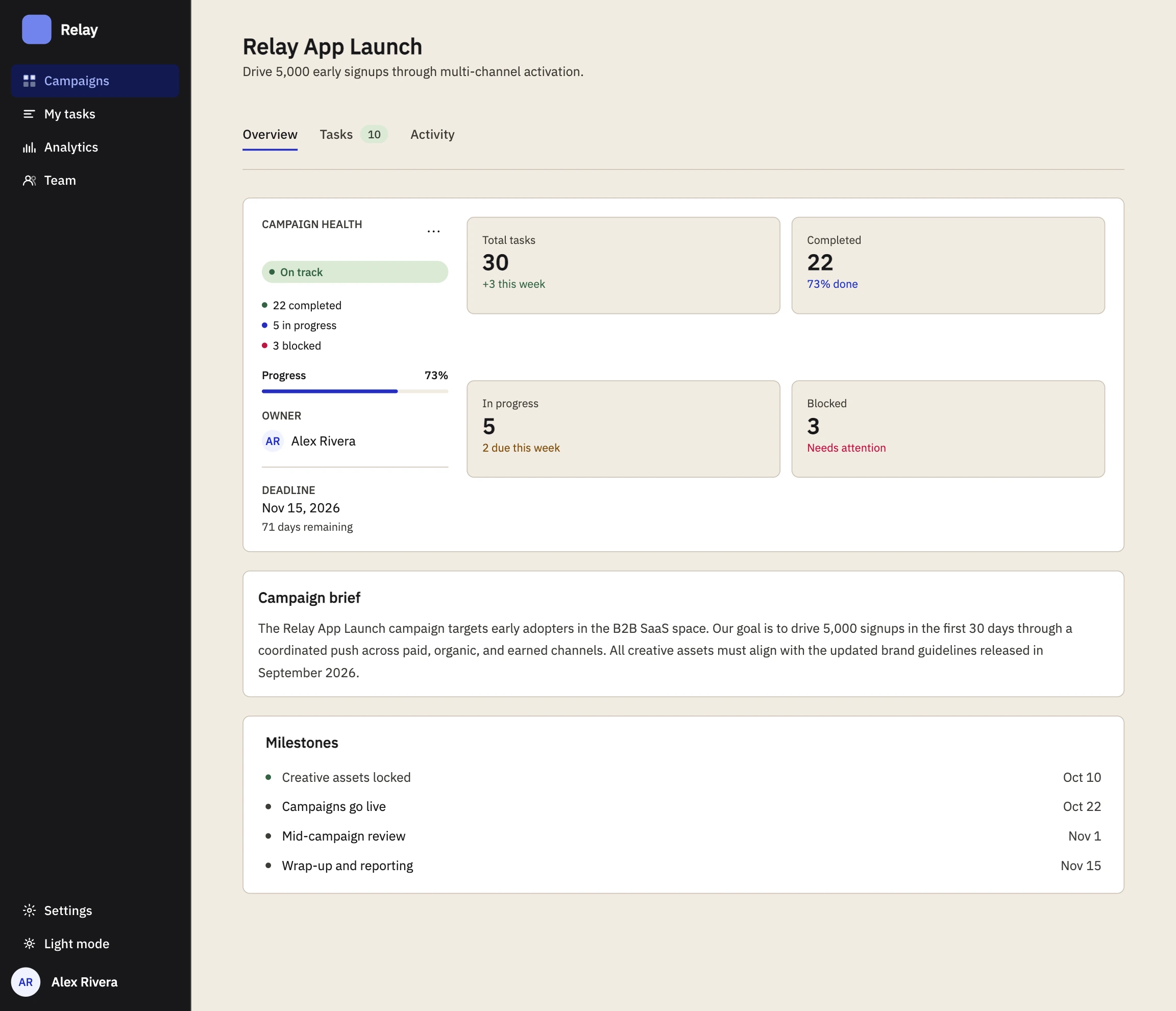1176x1011 pixels.
Task: Click the deadline 'Nov 15, 2026'
Action: tap(301, 508)
